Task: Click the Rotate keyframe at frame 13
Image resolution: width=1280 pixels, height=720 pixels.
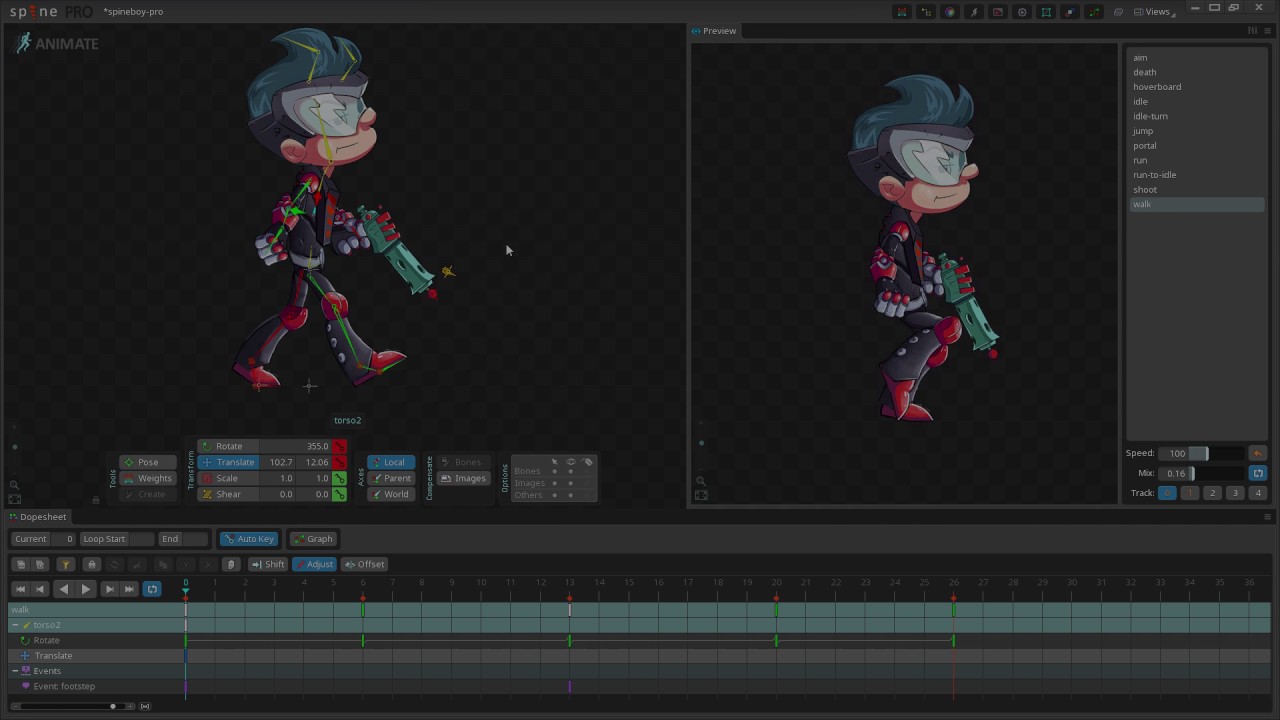Action: [569, 640]
